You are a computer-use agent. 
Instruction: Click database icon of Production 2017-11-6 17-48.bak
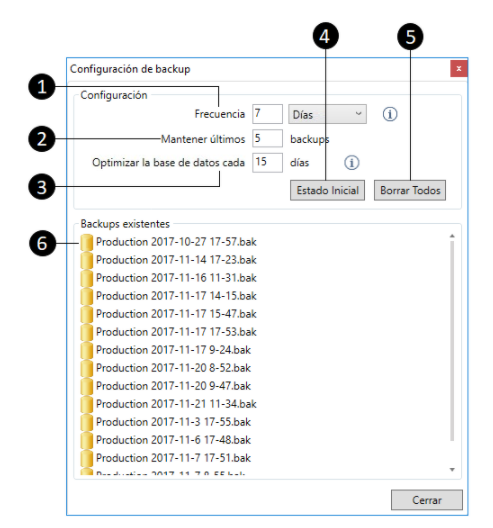[x=87, y=440]
